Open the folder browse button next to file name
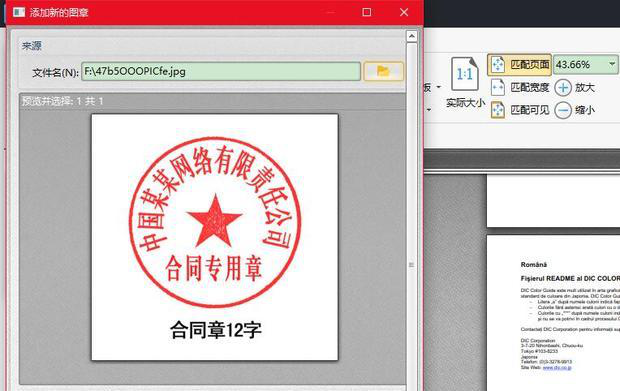 coord(383,72)
